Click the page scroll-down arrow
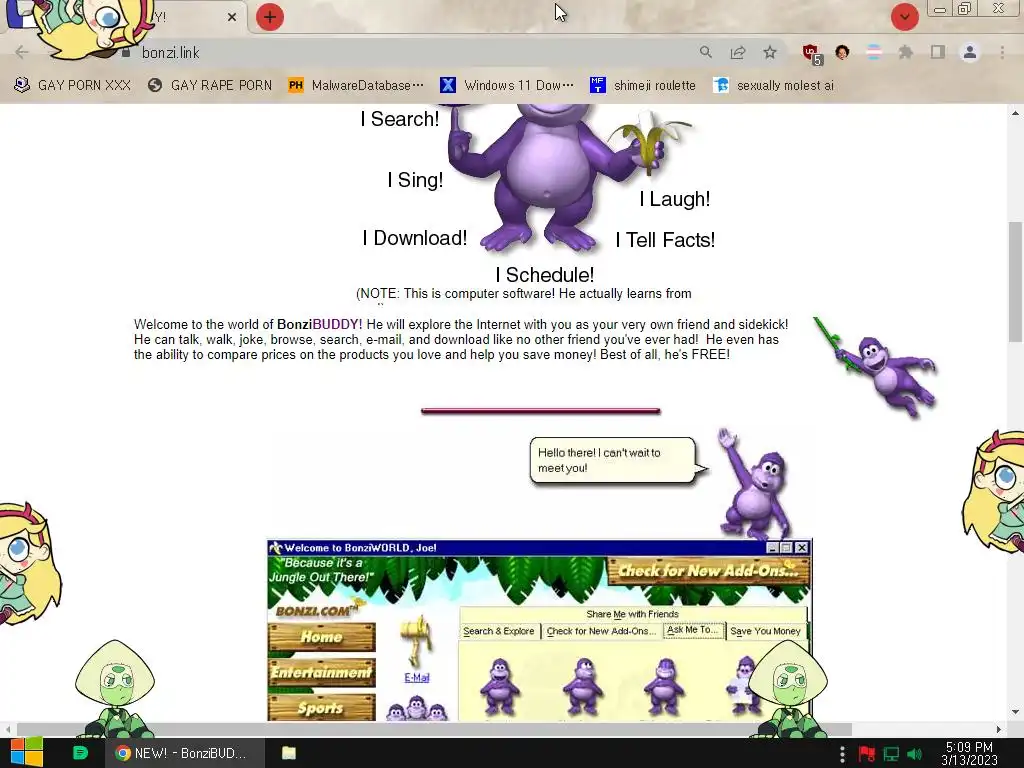The height and width of the screenshot is (768, 1024). point(1016,712)
